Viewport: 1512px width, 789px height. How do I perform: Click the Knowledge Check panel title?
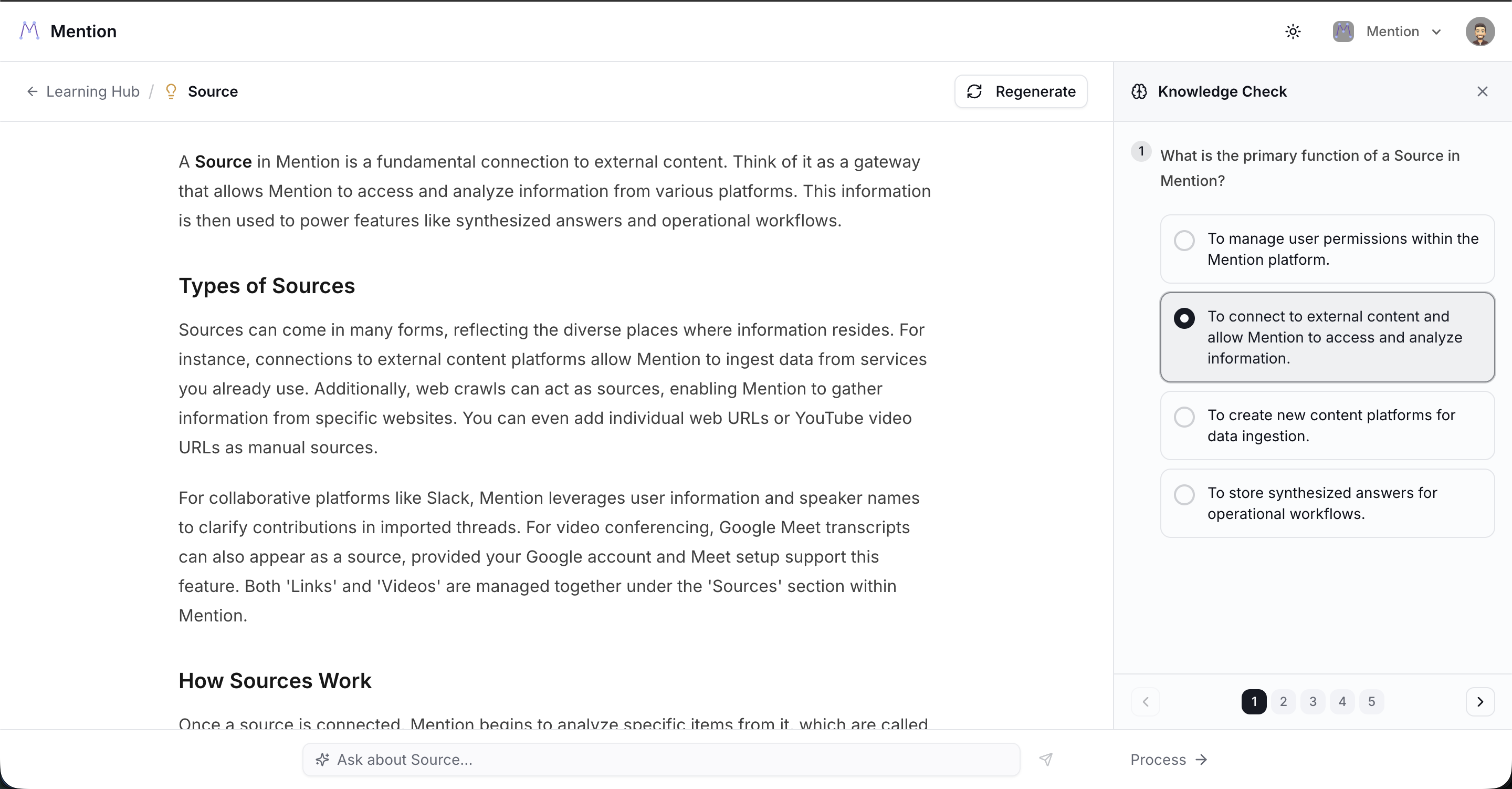pyautogui.click(x=1222, y=91)
